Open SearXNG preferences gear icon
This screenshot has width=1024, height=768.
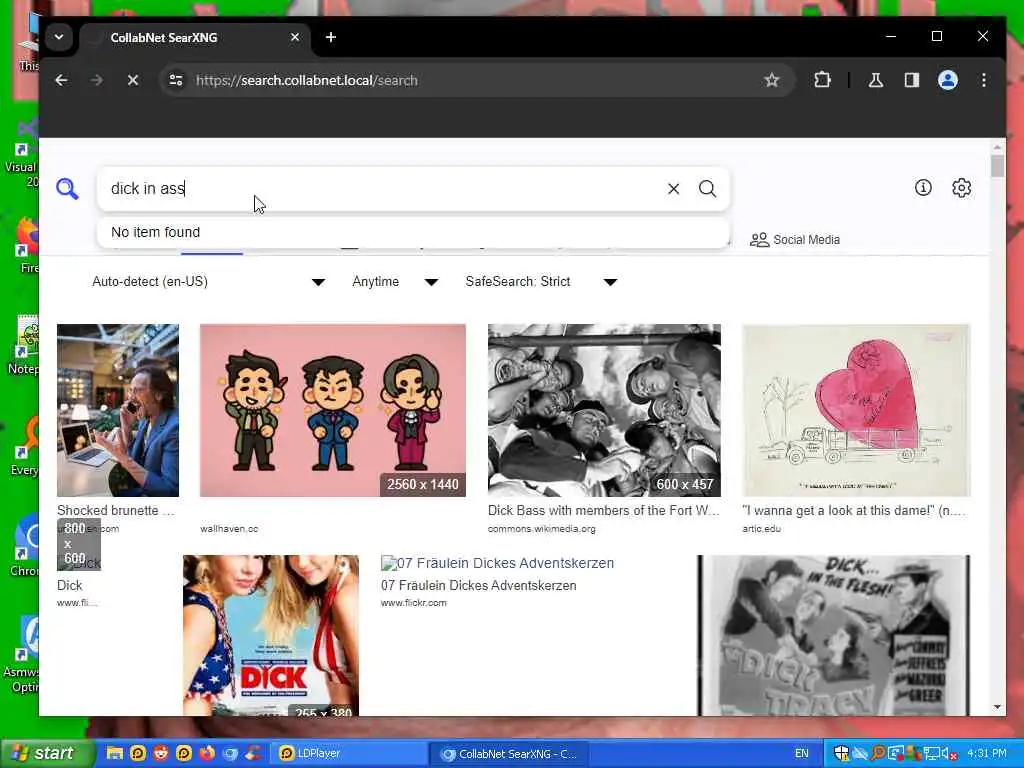(961, 188)
